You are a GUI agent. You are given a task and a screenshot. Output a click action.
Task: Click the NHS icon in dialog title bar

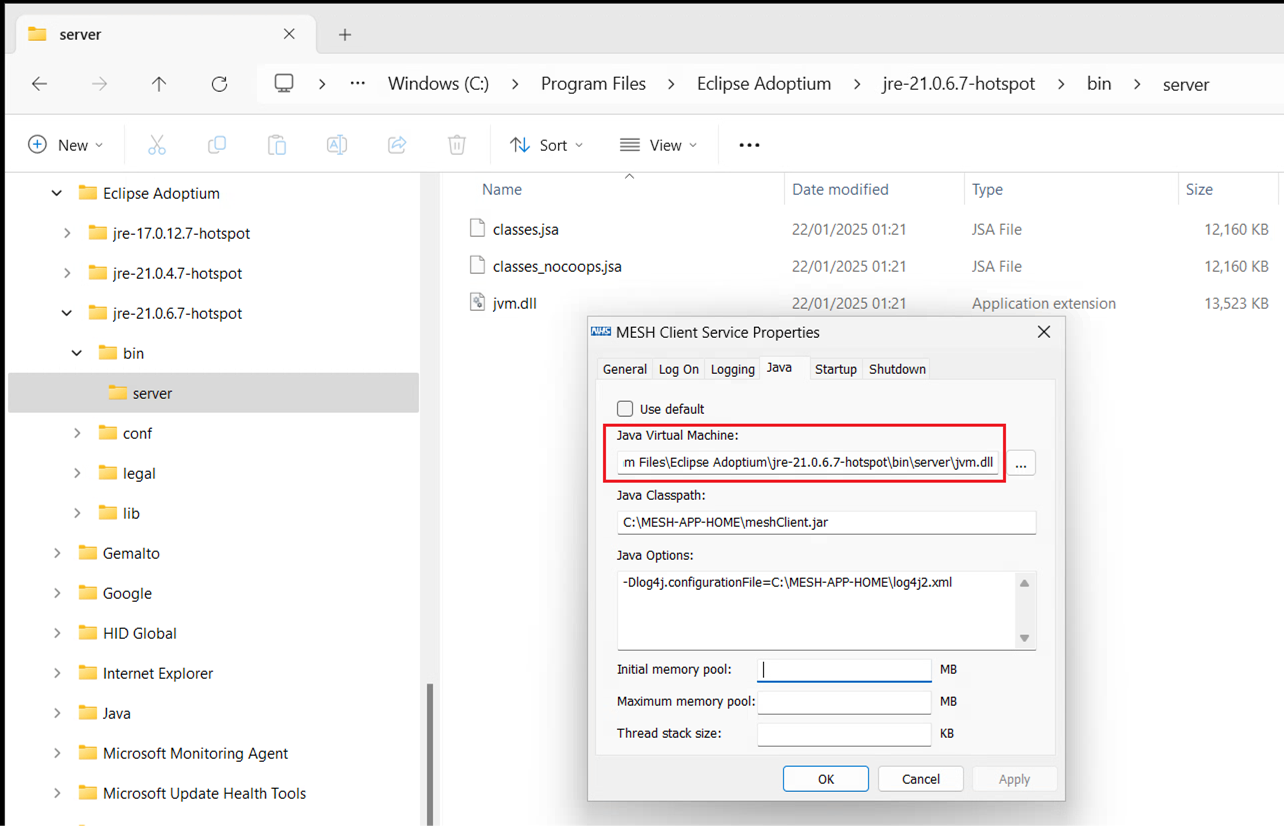pos(601,332)
